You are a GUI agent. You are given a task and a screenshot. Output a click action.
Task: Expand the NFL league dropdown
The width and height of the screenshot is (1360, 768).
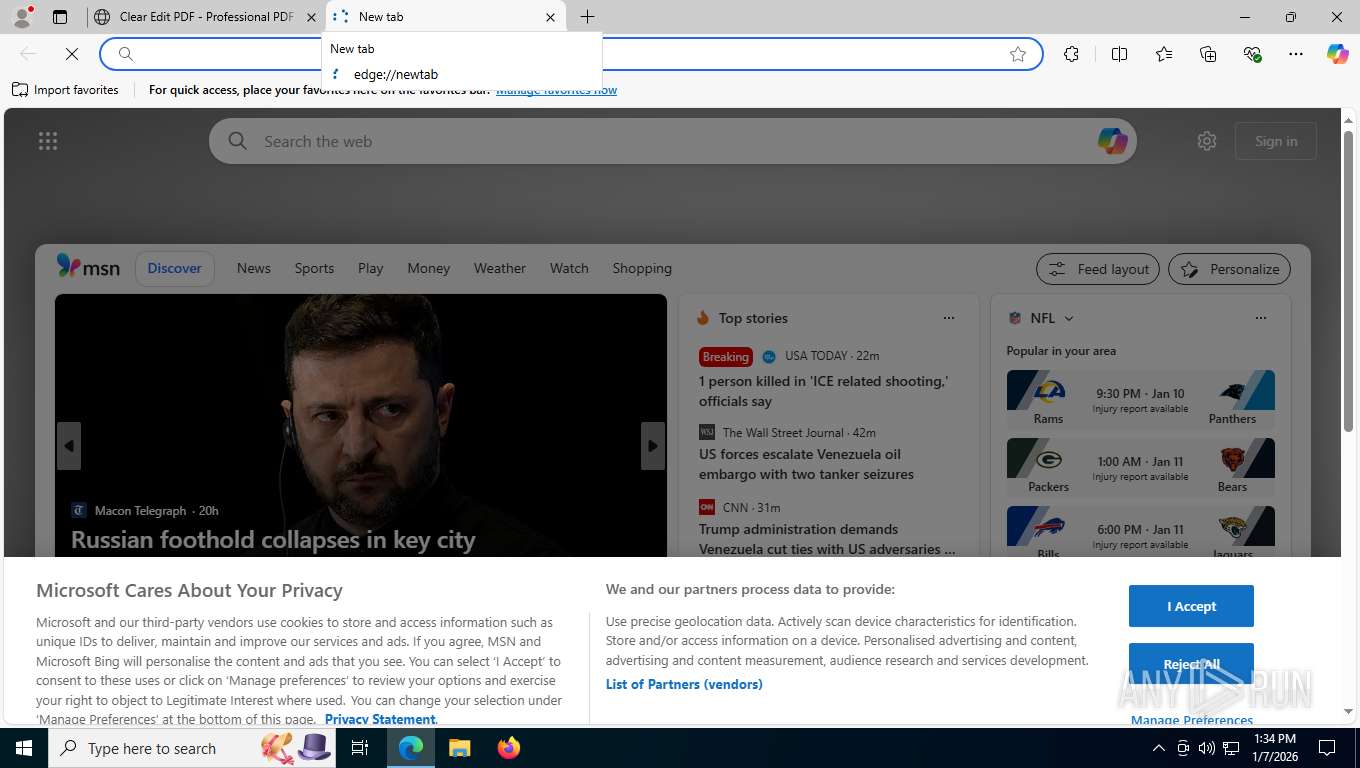coord(1068,318)
